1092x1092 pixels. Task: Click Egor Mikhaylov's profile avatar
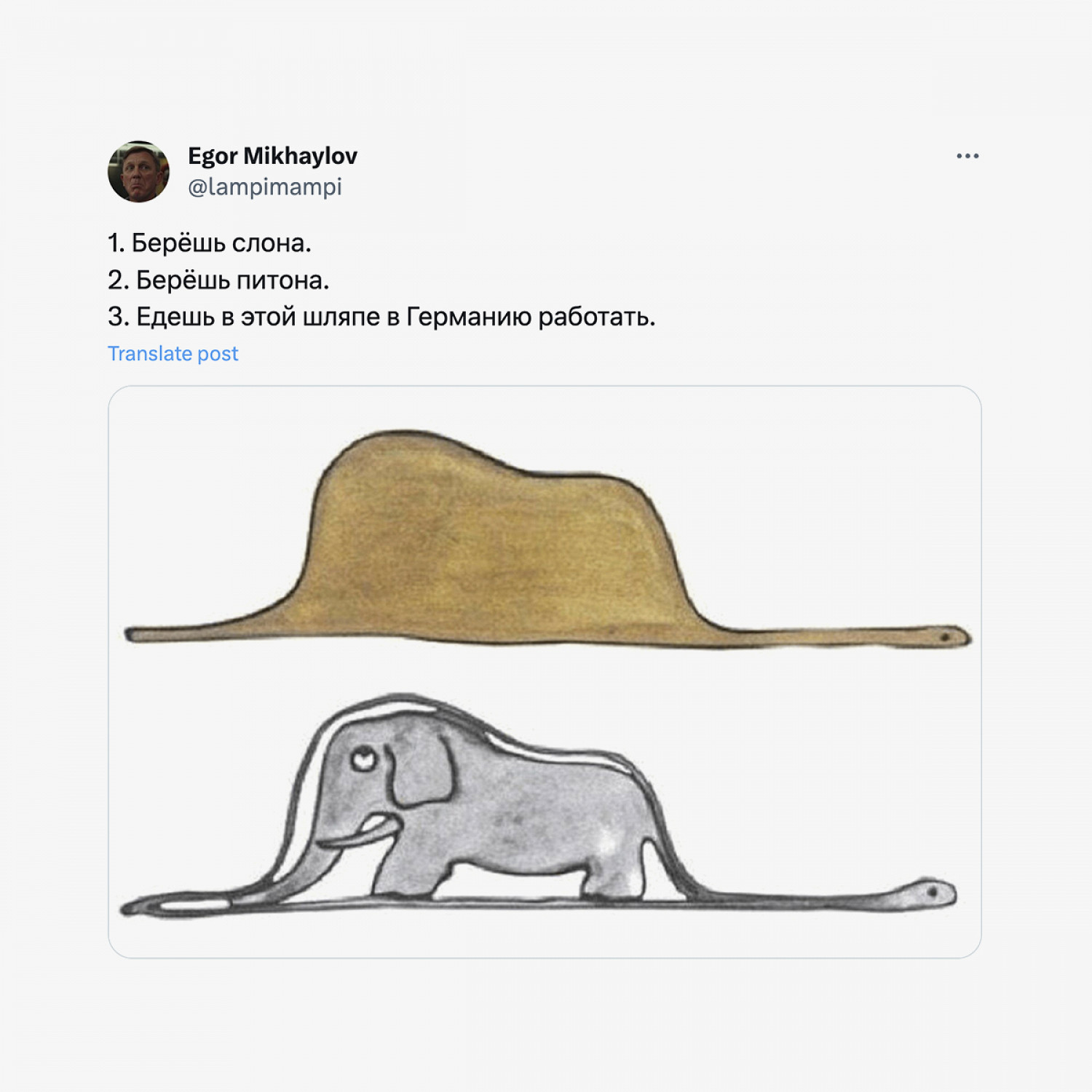click(139, 172)
